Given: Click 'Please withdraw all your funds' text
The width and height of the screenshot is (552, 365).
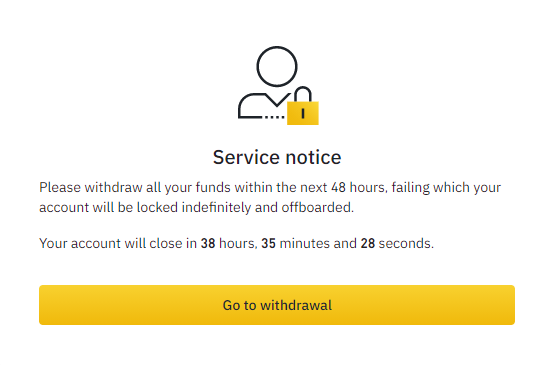Looking at the screenshot, I should click(x=135, y=188).
